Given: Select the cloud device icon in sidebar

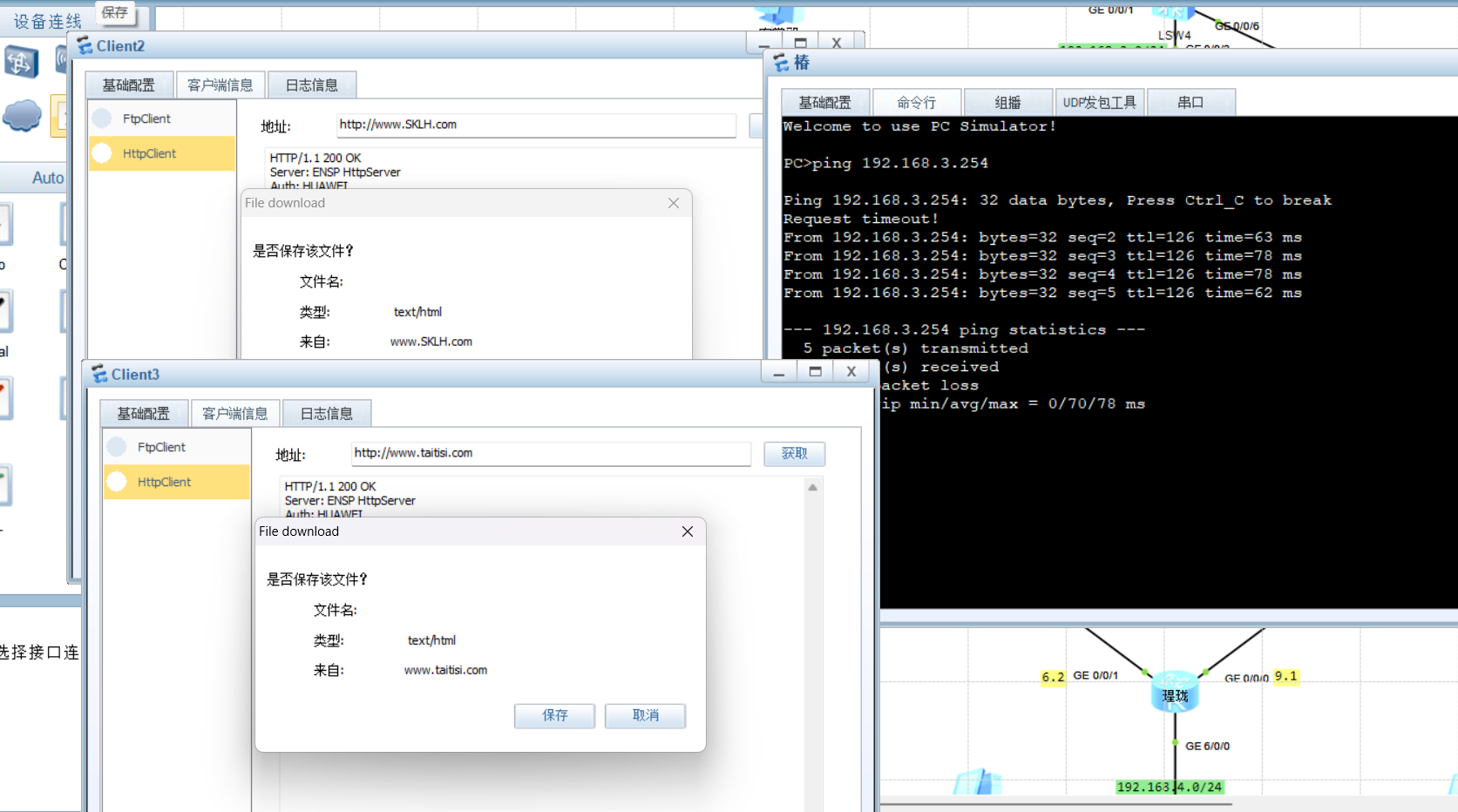Looking at the screenshot, I should pyautogui.click(x=22, y=115).
